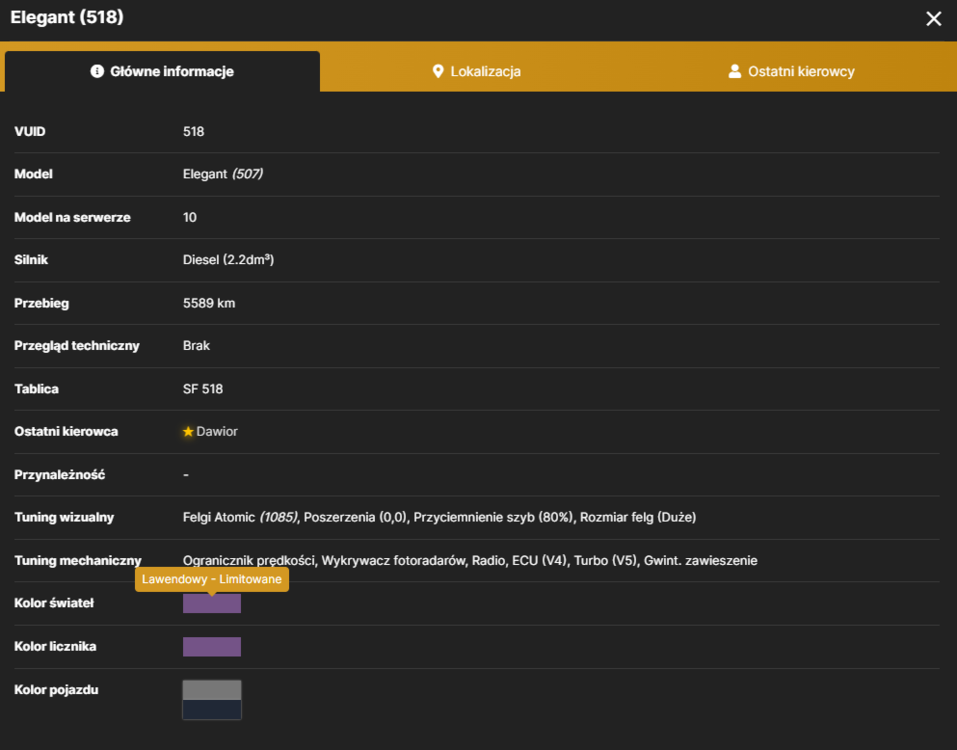Viewport: 957px width, 750px height.
Task: Click the Elegant (507) model value
Action: [223, 174]
